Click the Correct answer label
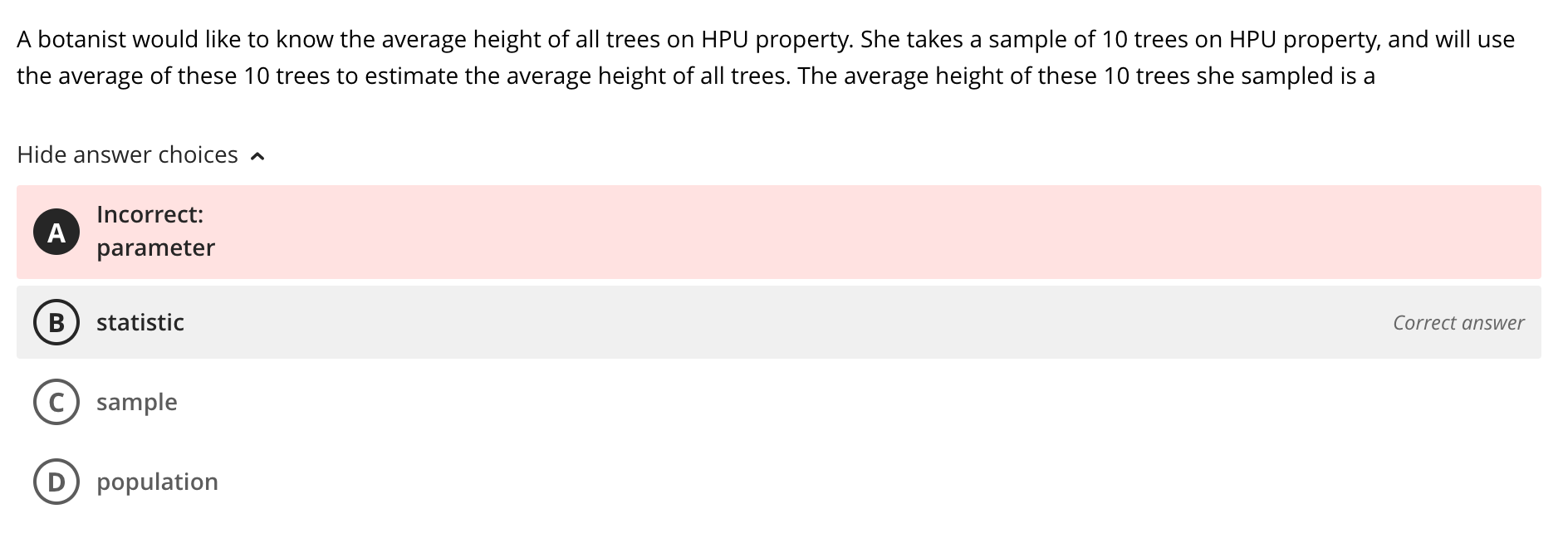The width and height of the screenshot is (1568, 548). (1458, 322)
